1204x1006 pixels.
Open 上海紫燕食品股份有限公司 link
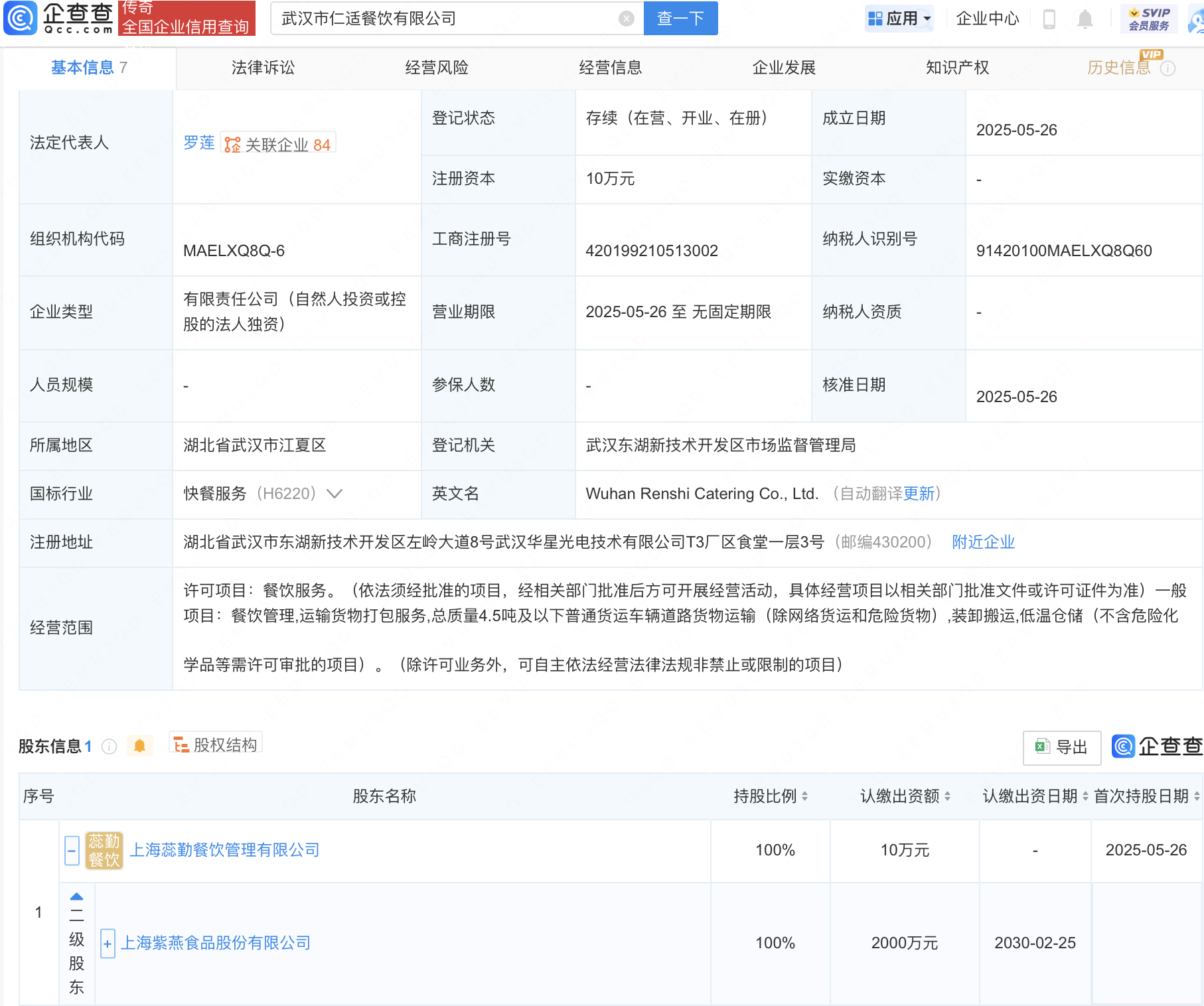pyautogui.click(x=216, y=943)
